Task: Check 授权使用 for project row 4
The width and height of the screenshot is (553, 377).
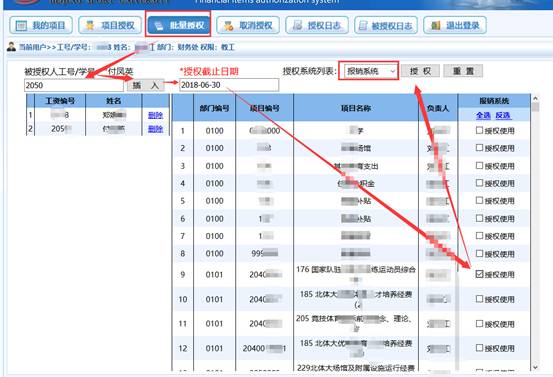Action: 479,183
